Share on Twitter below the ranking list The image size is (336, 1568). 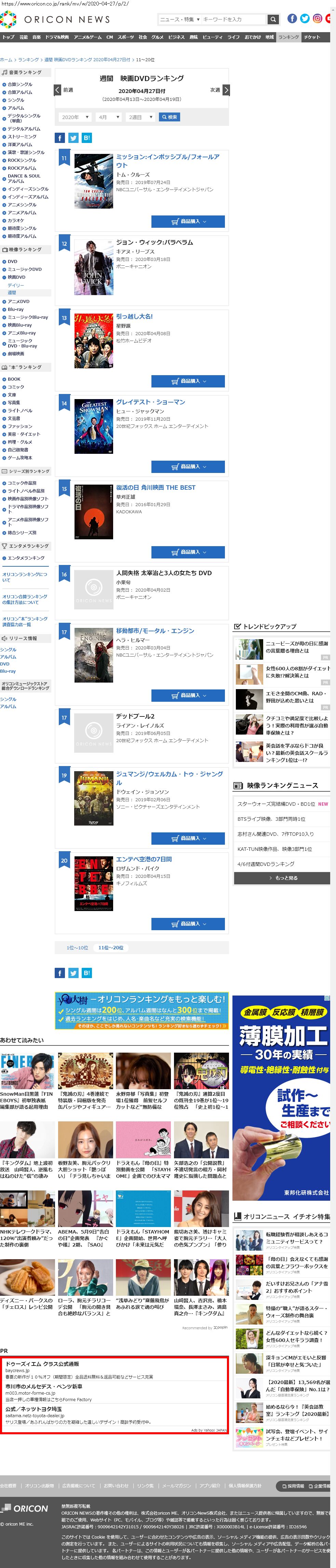(x=73, y=972)
